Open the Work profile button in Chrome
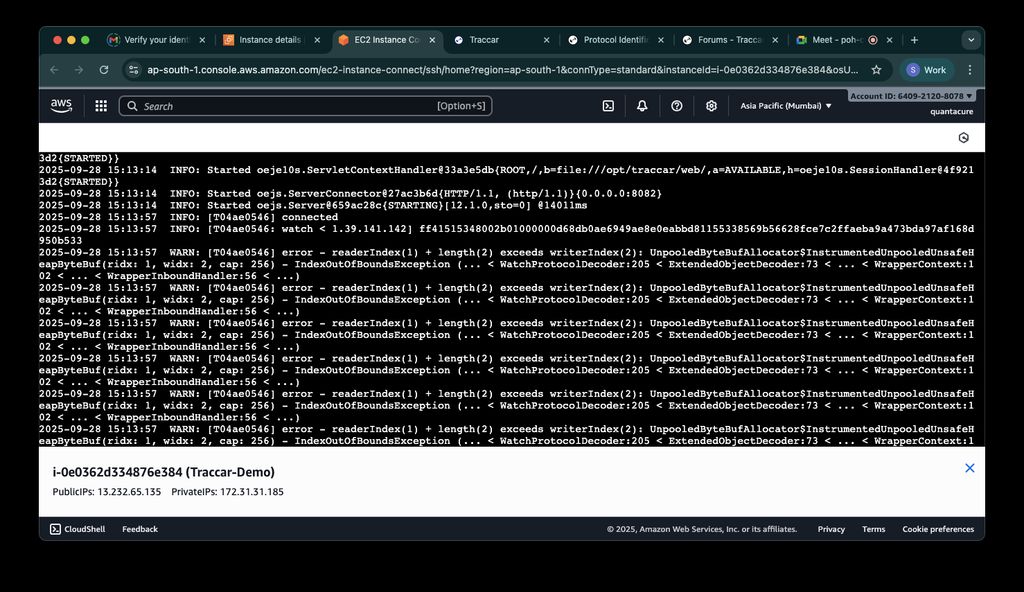 coord(927,70)
